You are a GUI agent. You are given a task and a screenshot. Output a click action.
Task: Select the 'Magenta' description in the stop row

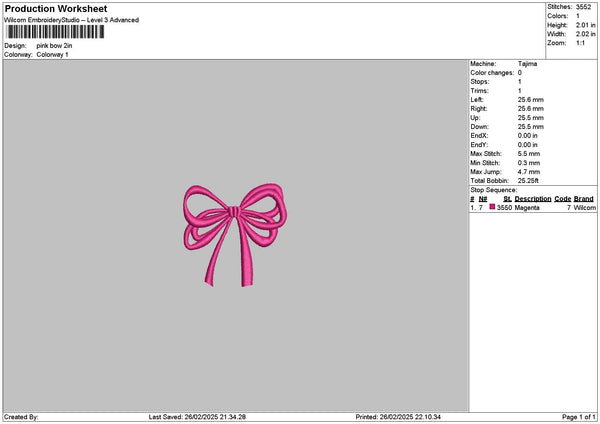pos(527,208)
